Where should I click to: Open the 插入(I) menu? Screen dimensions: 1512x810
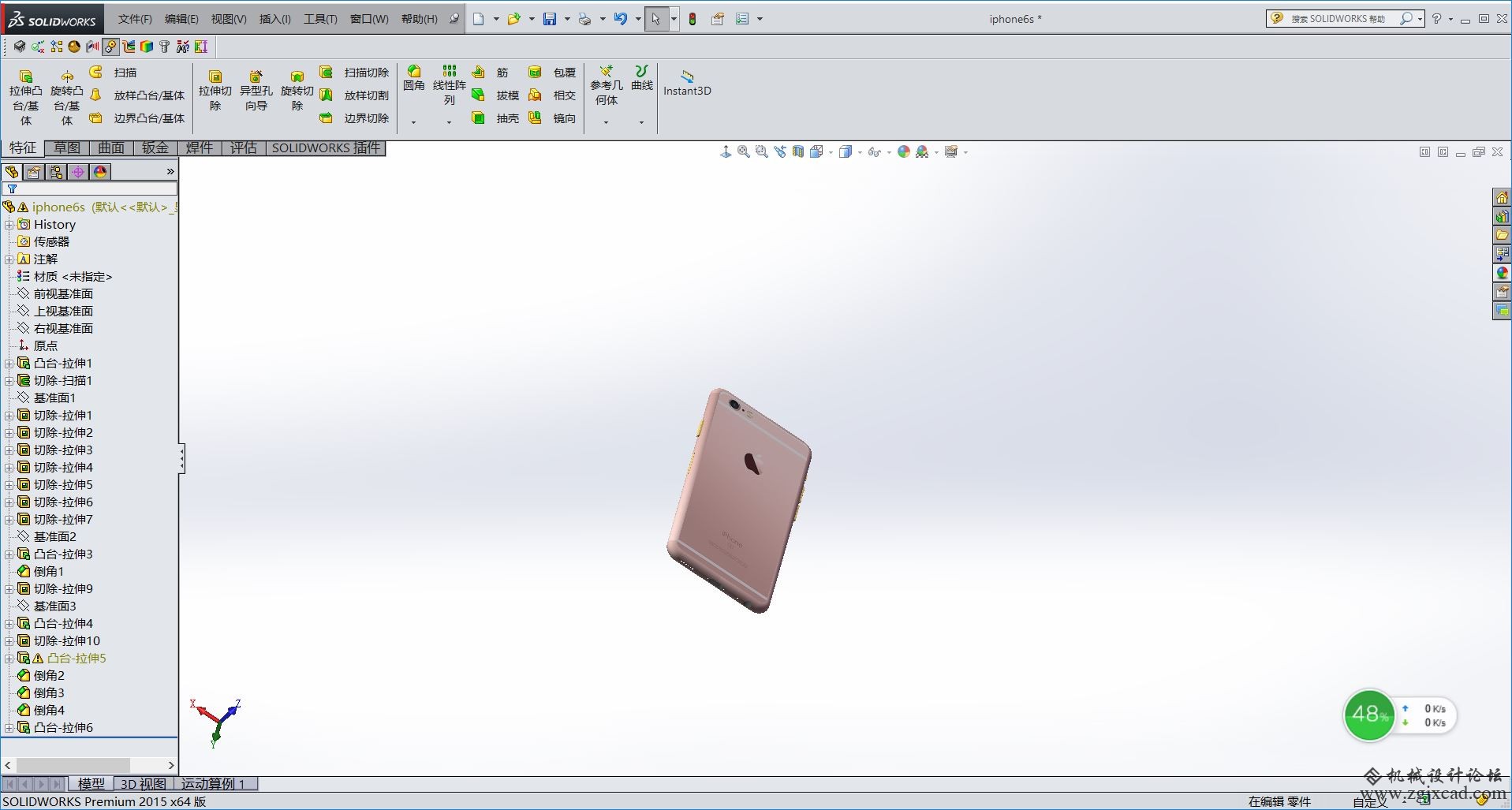(x=275, y=19)
